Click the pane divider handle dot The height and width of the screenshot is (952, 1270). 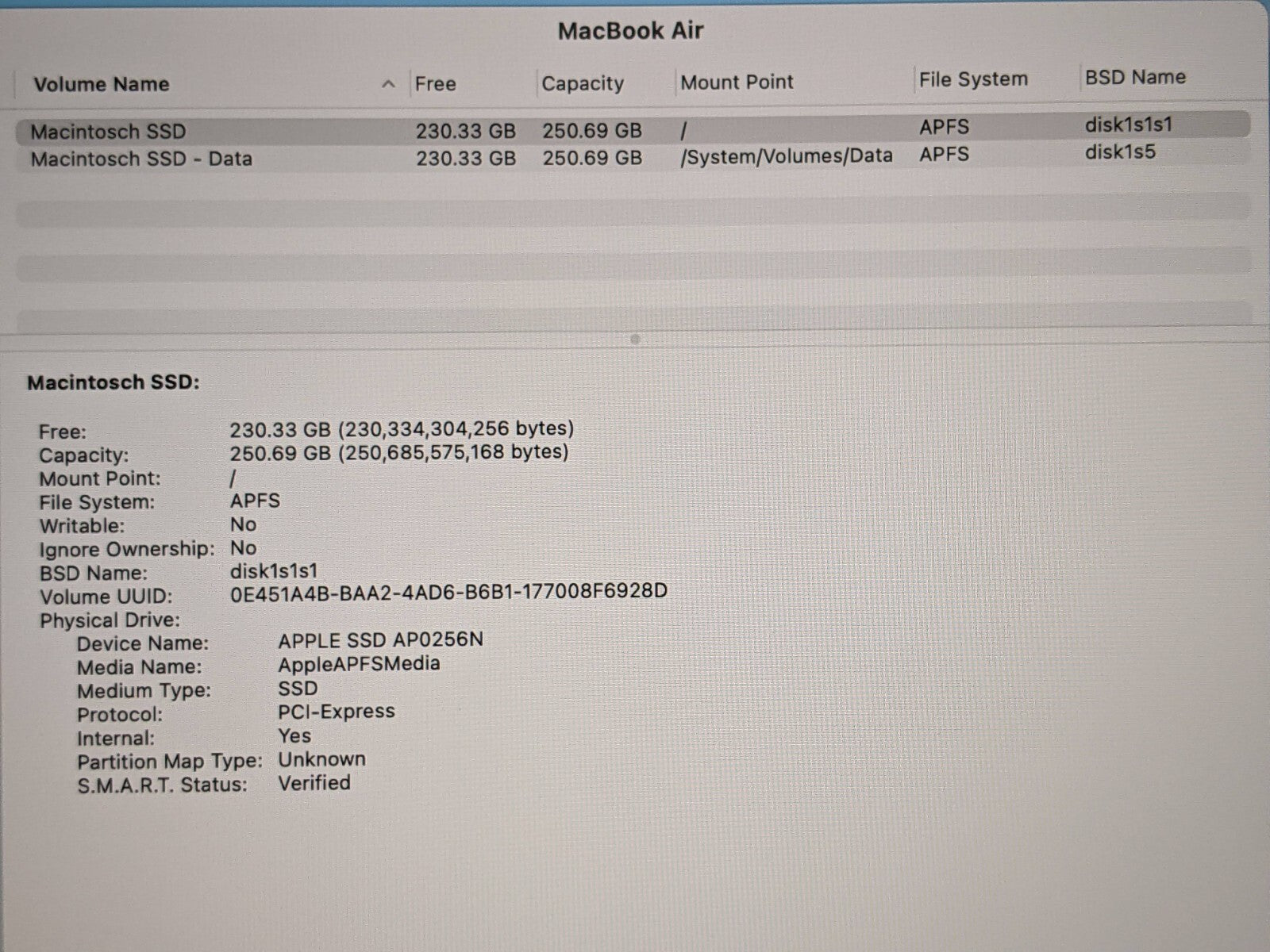point(634,339)
